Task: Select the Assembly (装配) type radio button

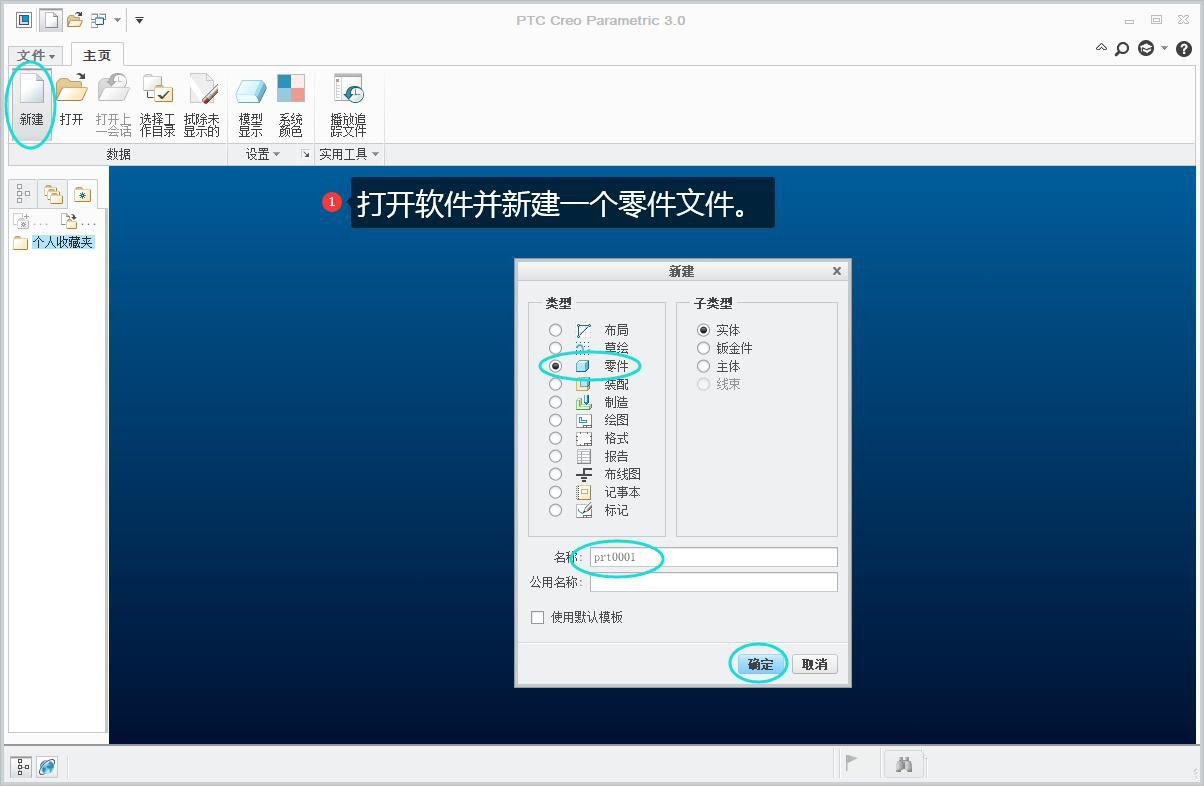Action: coord(555,384)
